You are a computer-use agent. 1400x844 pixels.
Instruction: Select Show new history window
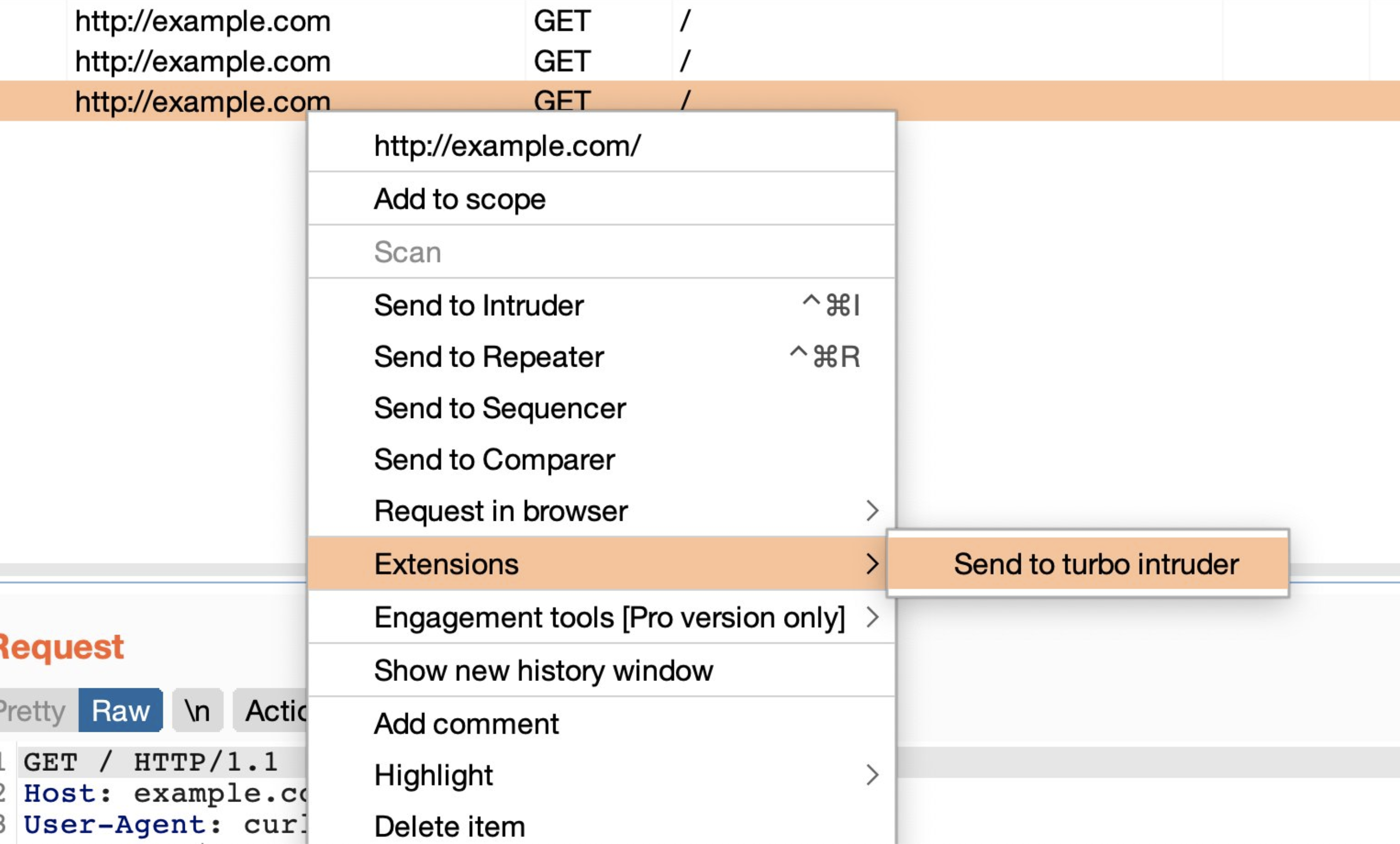point(543,671)
